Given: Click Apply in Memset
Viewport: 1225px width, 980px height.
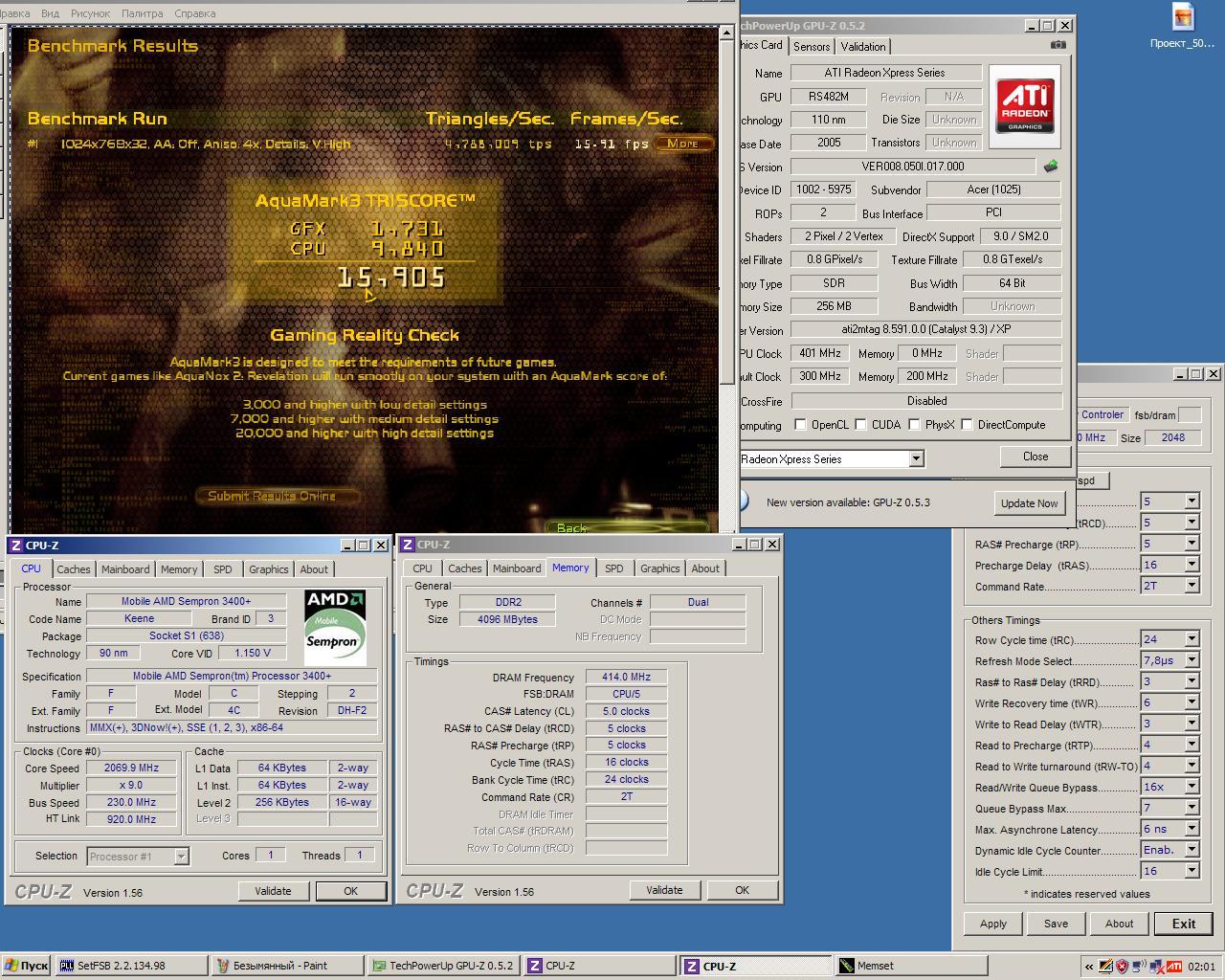Looking at the screenshot, I should (x=993, y=924).
